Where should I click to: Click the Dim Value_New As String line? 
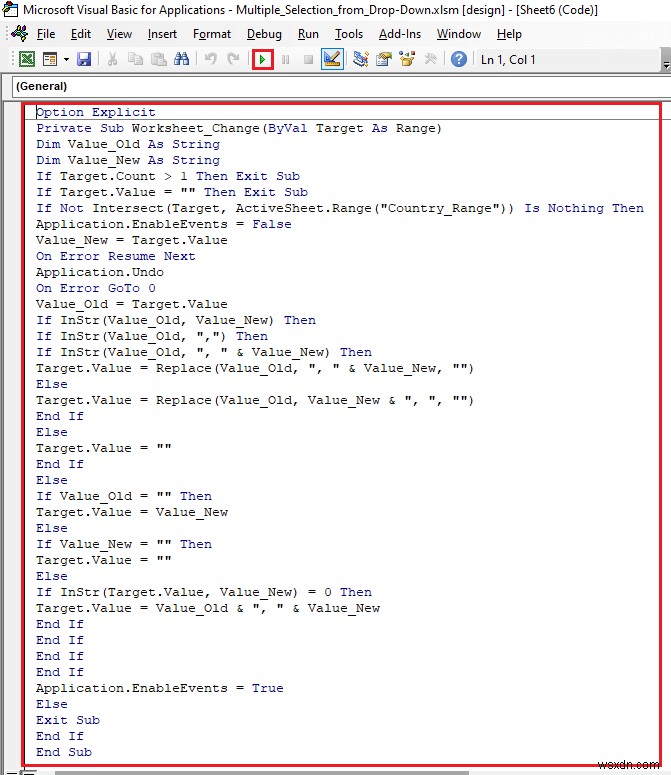click(x=128, y=160)
